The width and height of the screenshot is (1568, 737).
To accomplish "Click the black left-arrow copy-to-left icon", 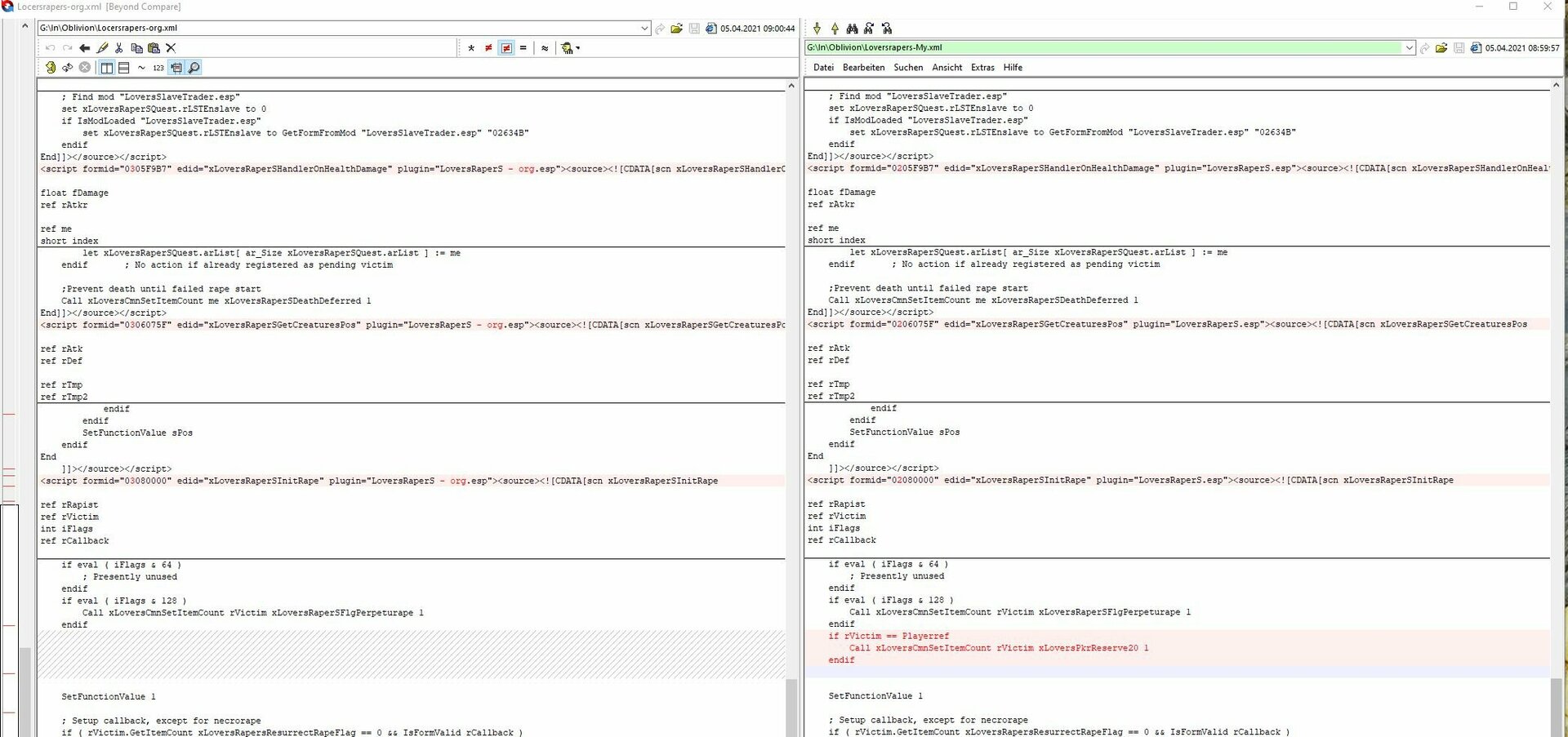I will (84, 48).
